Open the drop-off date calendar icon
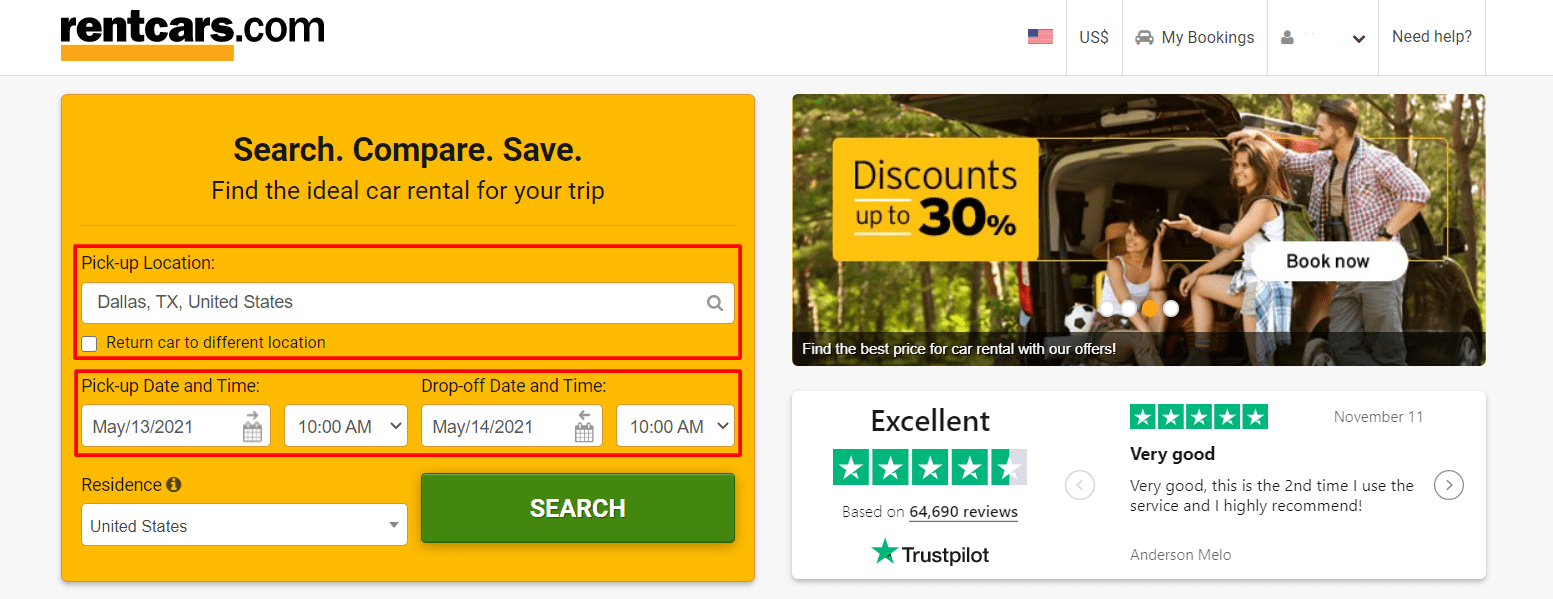The height and width of the screenshot is (599, 1553). (x=585, y=427)
